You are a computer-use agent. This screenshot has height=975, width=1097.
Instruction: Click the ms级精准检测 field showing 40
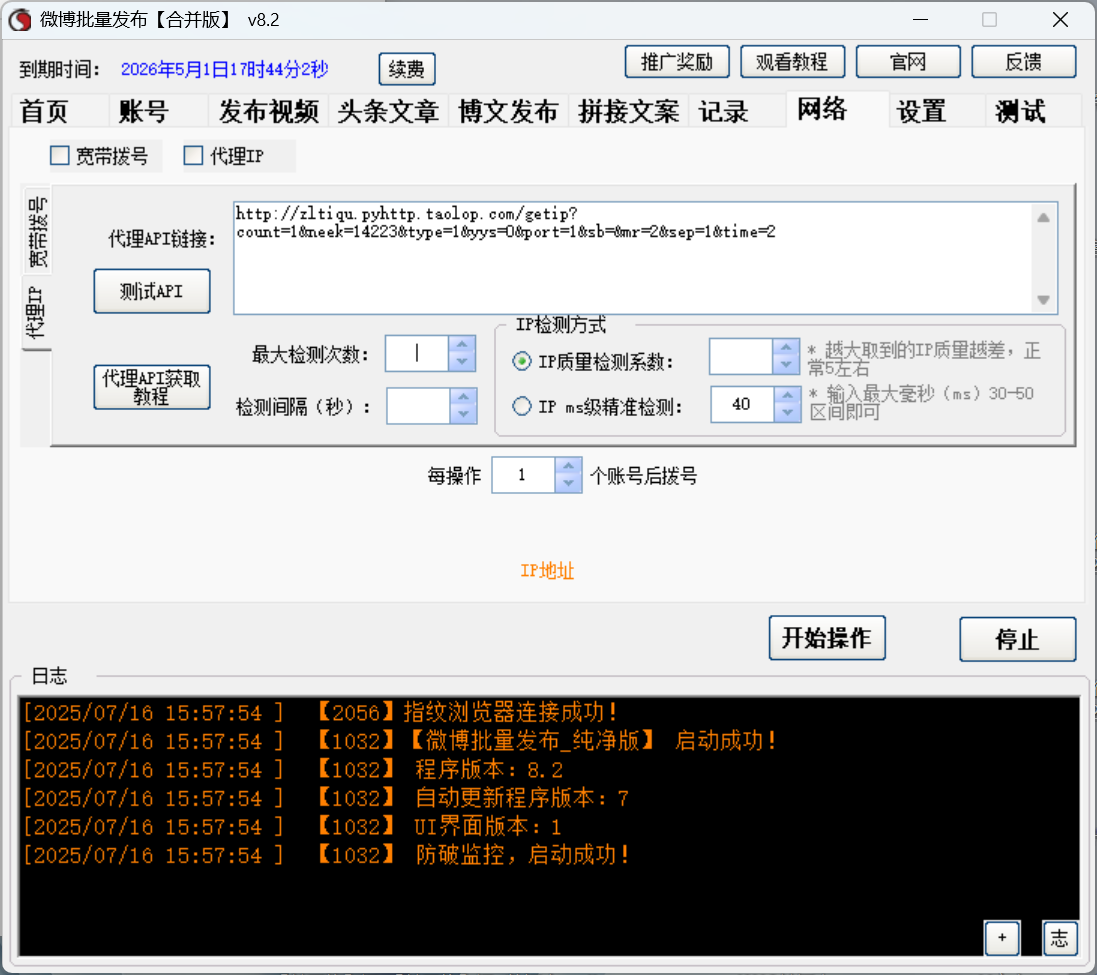742,404
